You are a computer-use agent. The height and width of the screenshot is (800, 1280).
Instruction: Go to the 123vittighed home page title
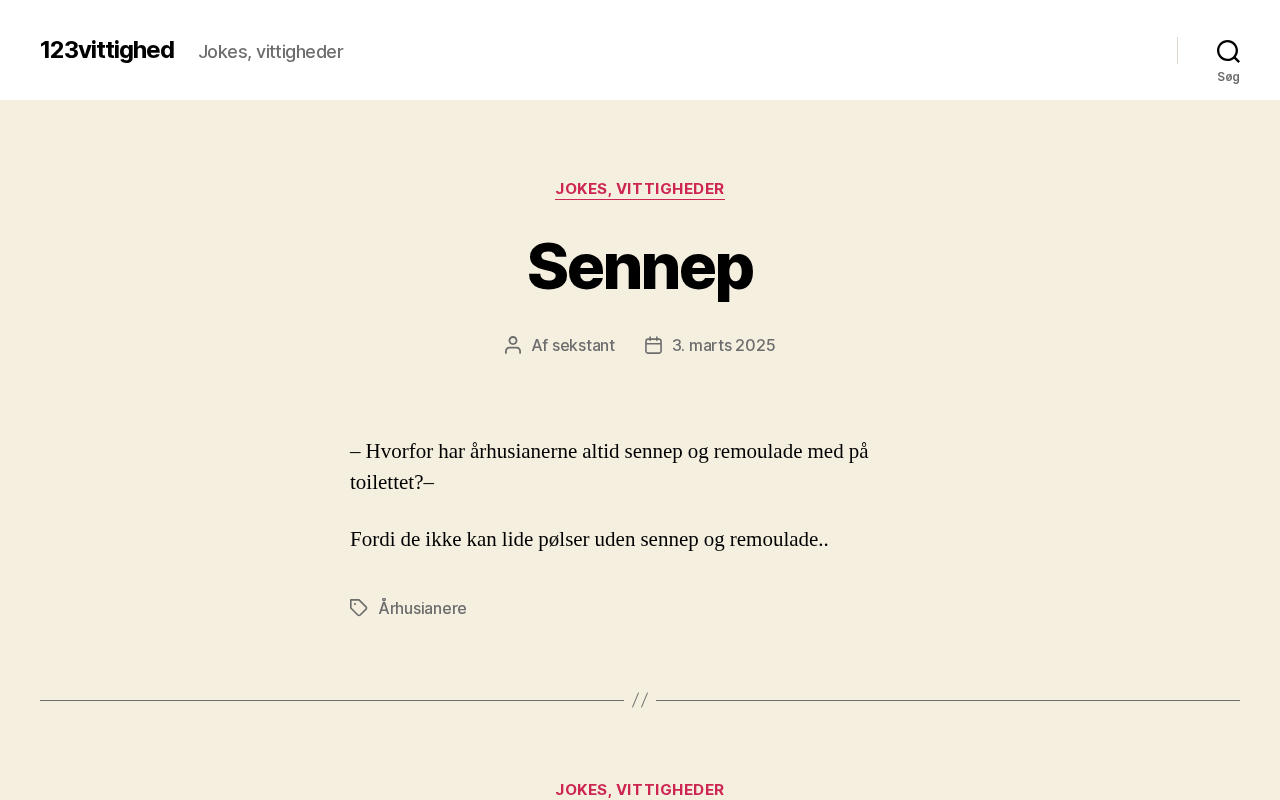107,50
